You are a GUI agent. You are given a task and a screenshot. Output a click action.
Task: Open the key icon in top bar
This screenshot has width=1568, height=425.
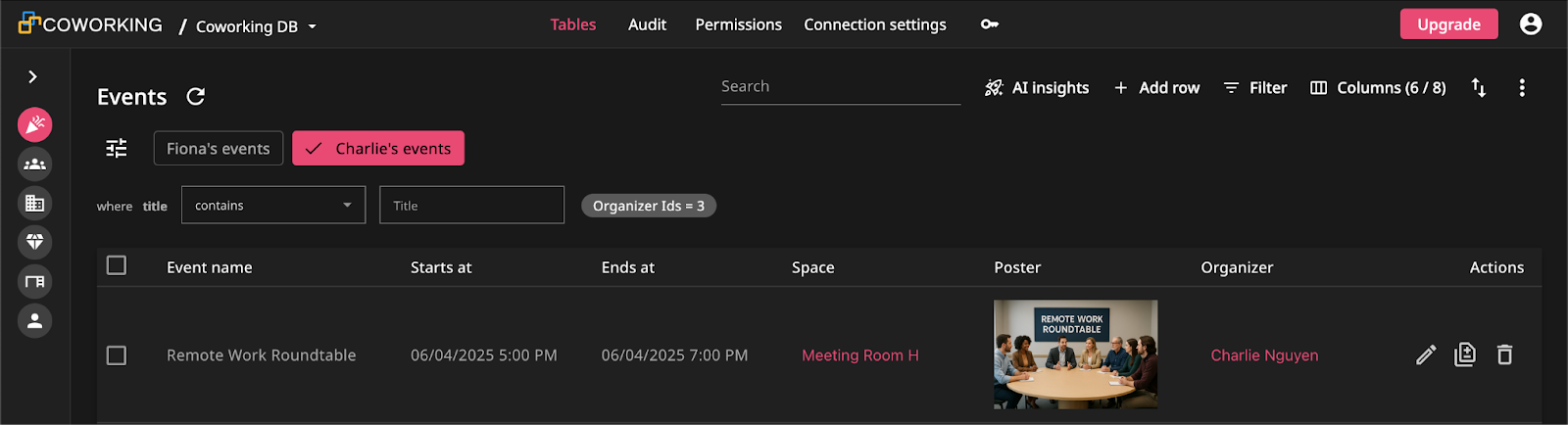click(990, 24)
